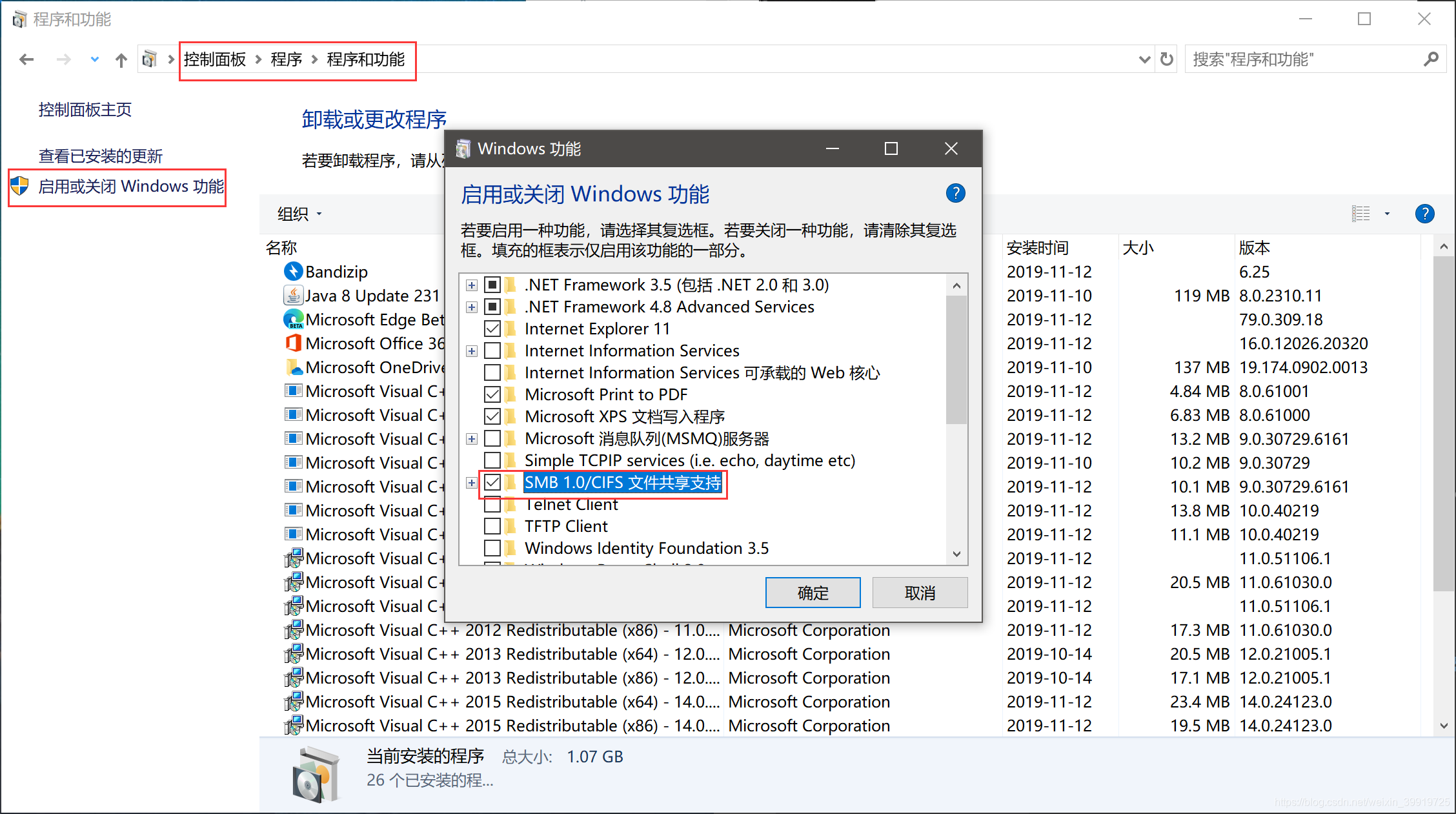Image resolution: width=1456 pixels, height=814 pixels.
Task: Click the features list scrollbar thumb
Action: tap(956, 360)
